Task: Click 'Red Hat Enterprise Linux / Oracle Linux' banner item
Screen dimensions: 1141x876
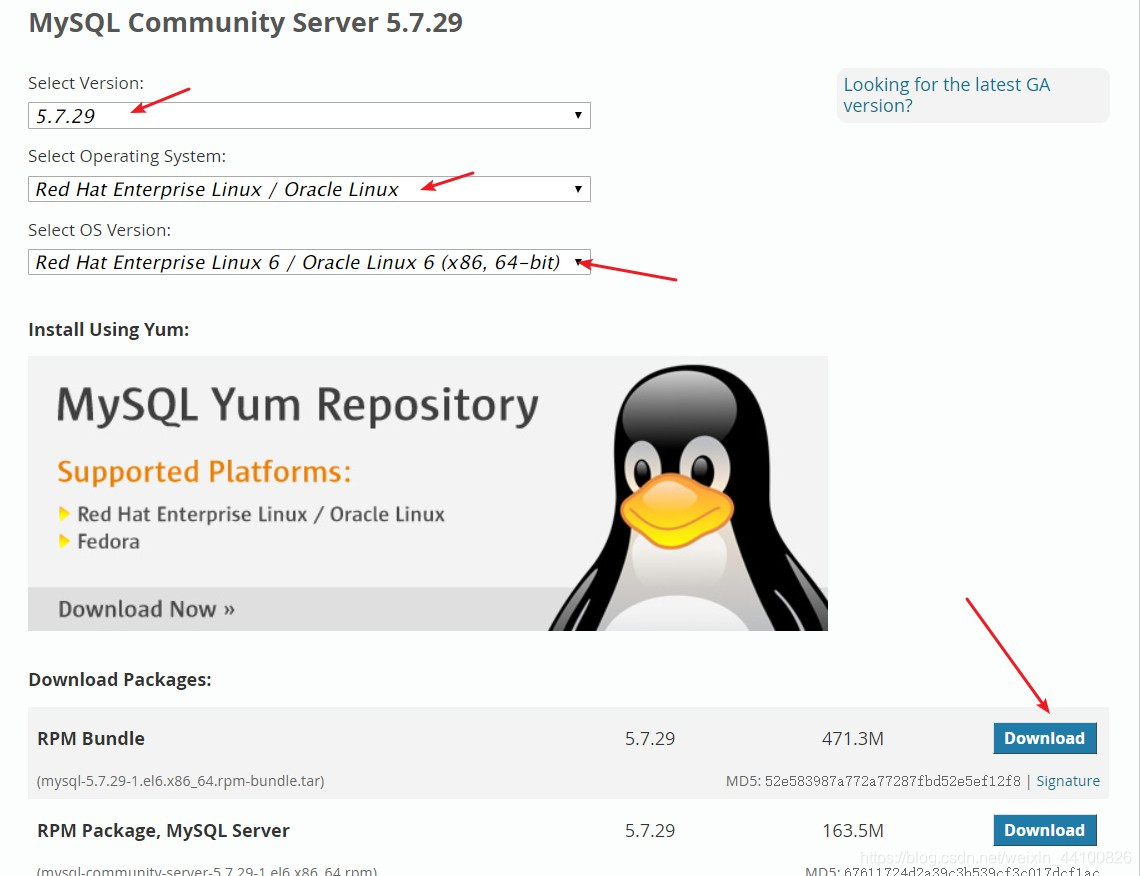Action: (261, 514)
